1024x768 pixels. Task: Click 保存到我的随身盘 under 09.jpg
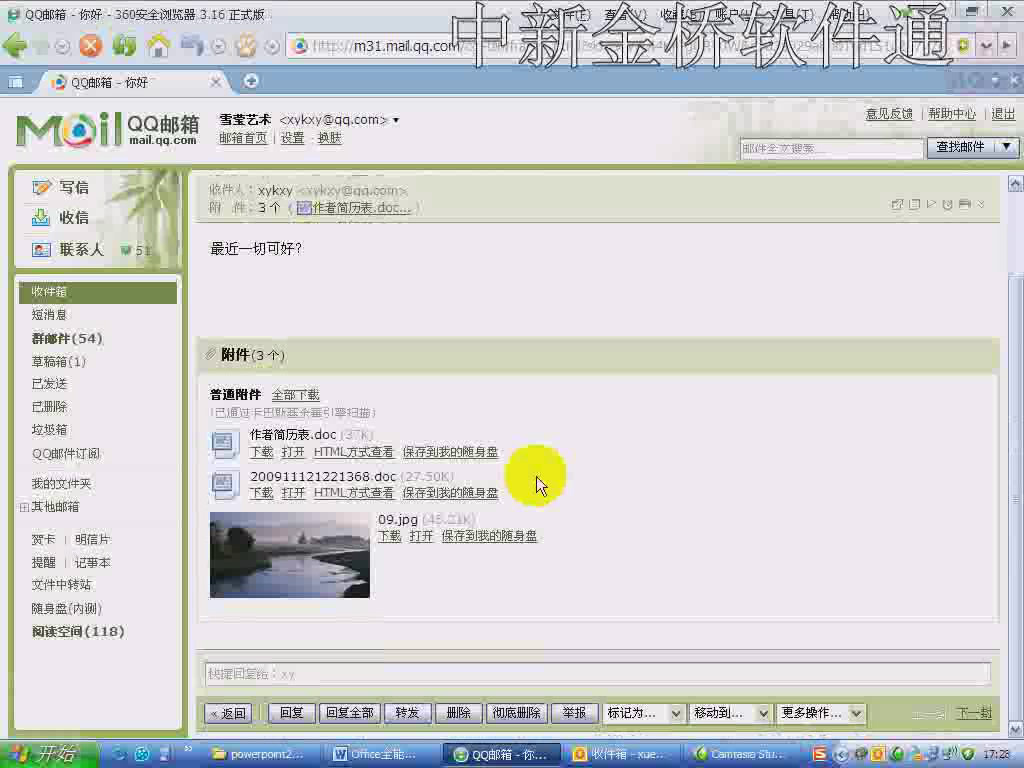489,536
